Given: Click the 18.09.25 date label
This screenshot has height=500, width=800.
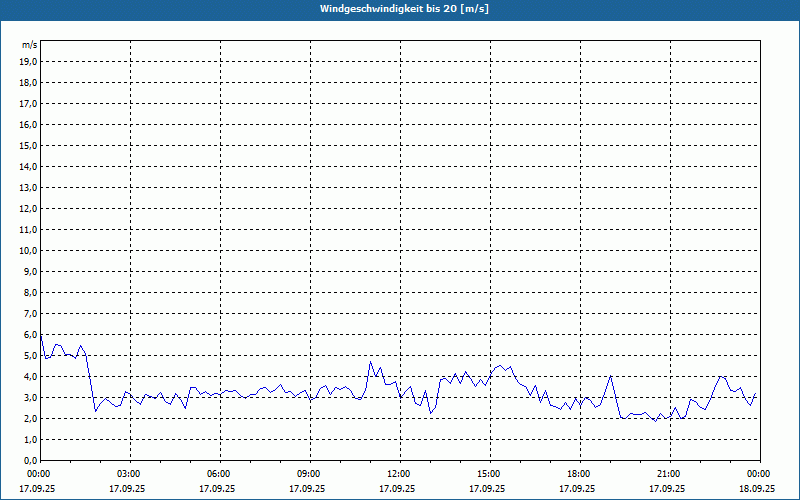Looking at the screenshot, I should tap(757, 489).
